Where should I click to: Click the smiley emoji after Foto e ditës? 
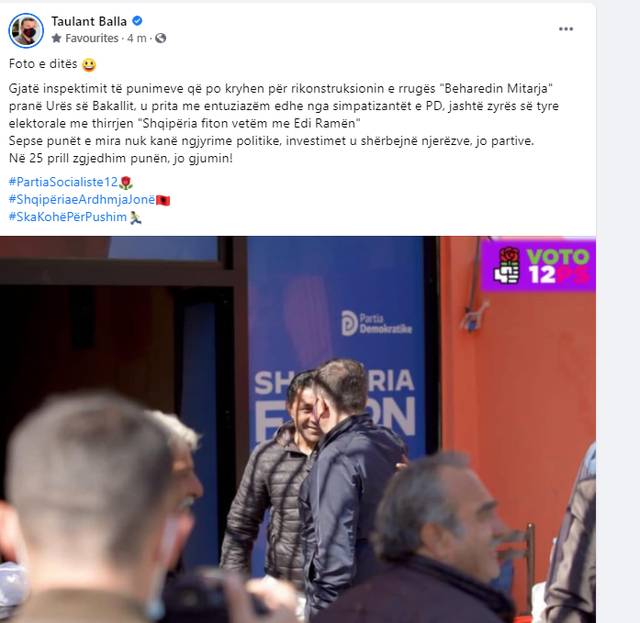click(89, 65)
